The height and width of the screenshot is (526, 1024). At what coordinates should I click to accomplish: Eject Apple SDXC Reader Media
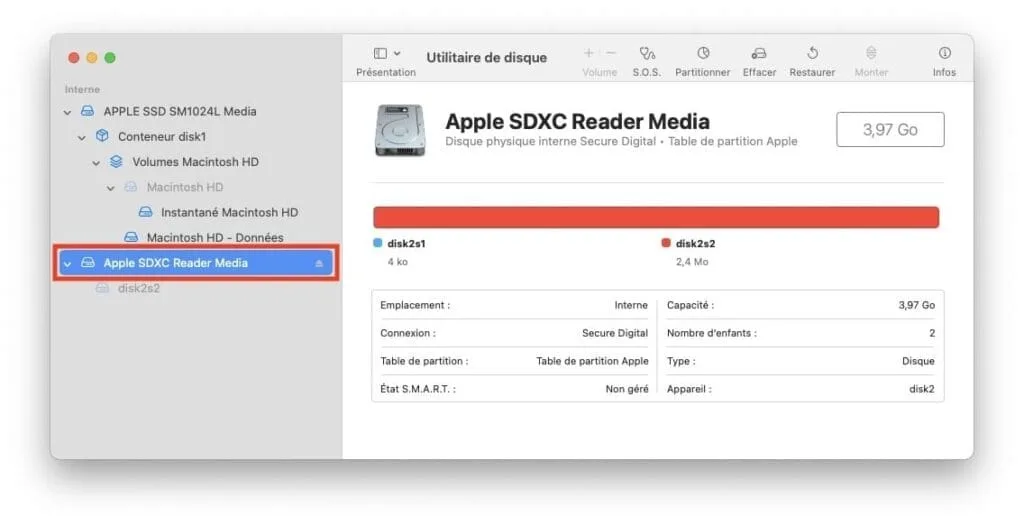(319, 263)
